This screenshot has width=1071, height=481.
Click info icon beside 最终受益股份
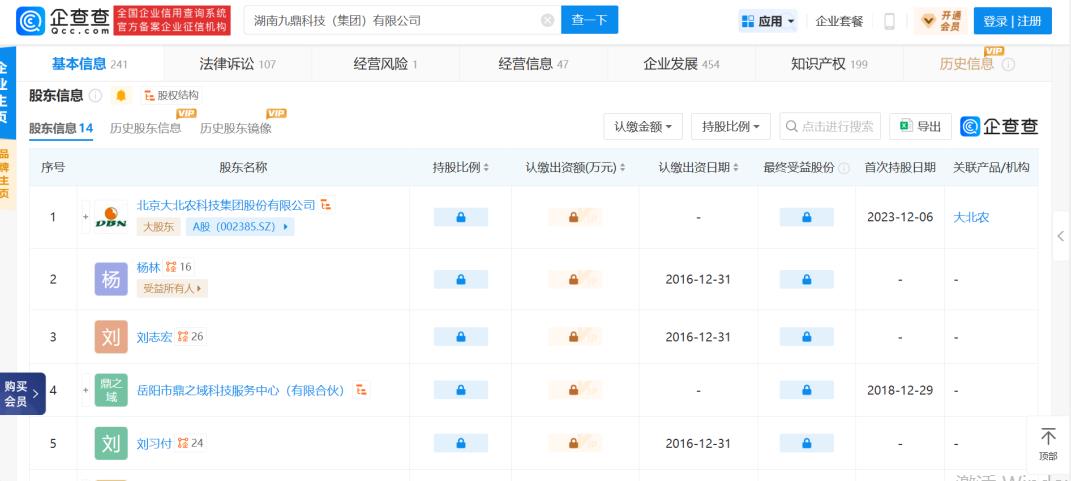pos(844,168)
